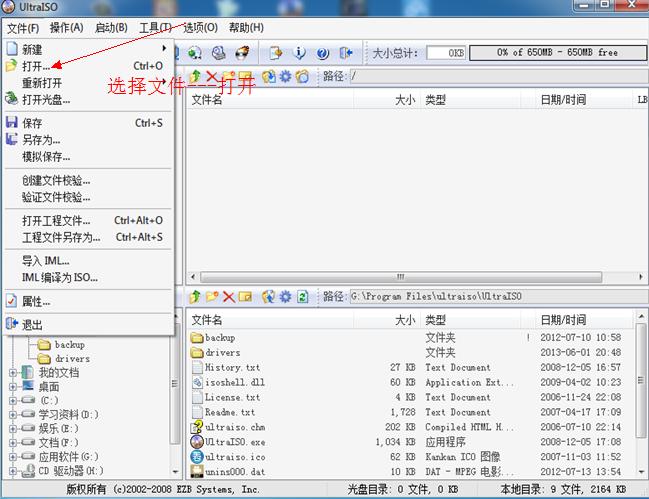
Task: Expand the 文档(F:) drive node
Action: pyautogui.click(x=13, y=442)
